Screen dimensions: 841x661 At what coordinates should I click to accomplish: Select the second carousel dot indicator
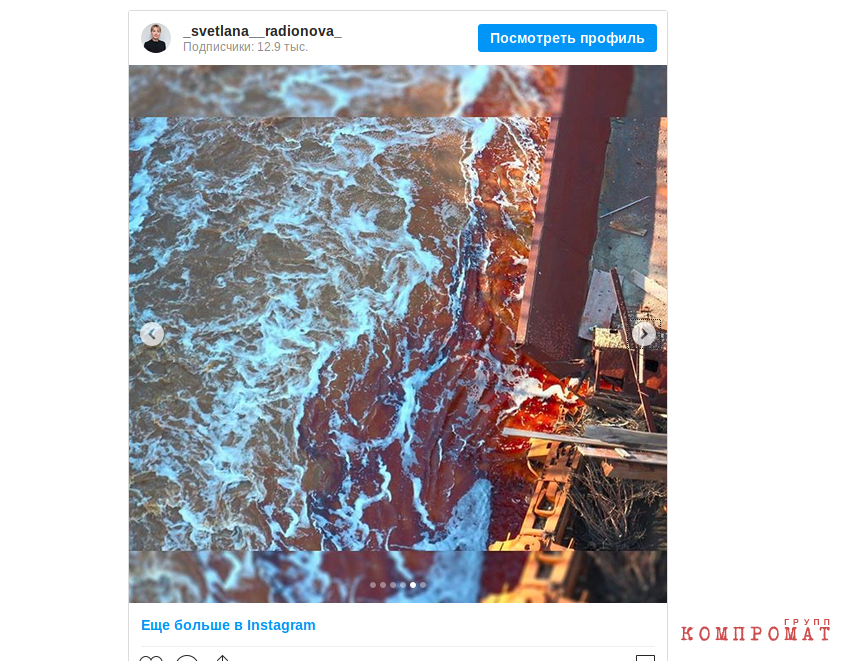click(x=383, y=585)
